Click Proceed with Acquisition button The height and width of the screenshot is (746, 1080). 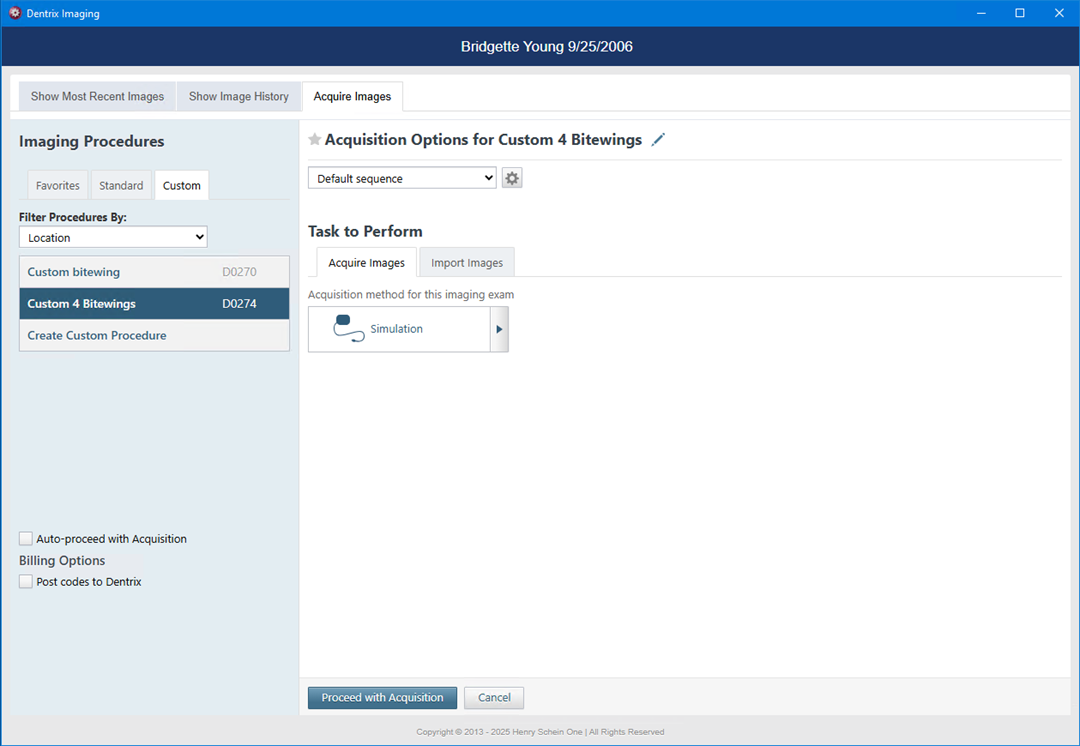382,698
